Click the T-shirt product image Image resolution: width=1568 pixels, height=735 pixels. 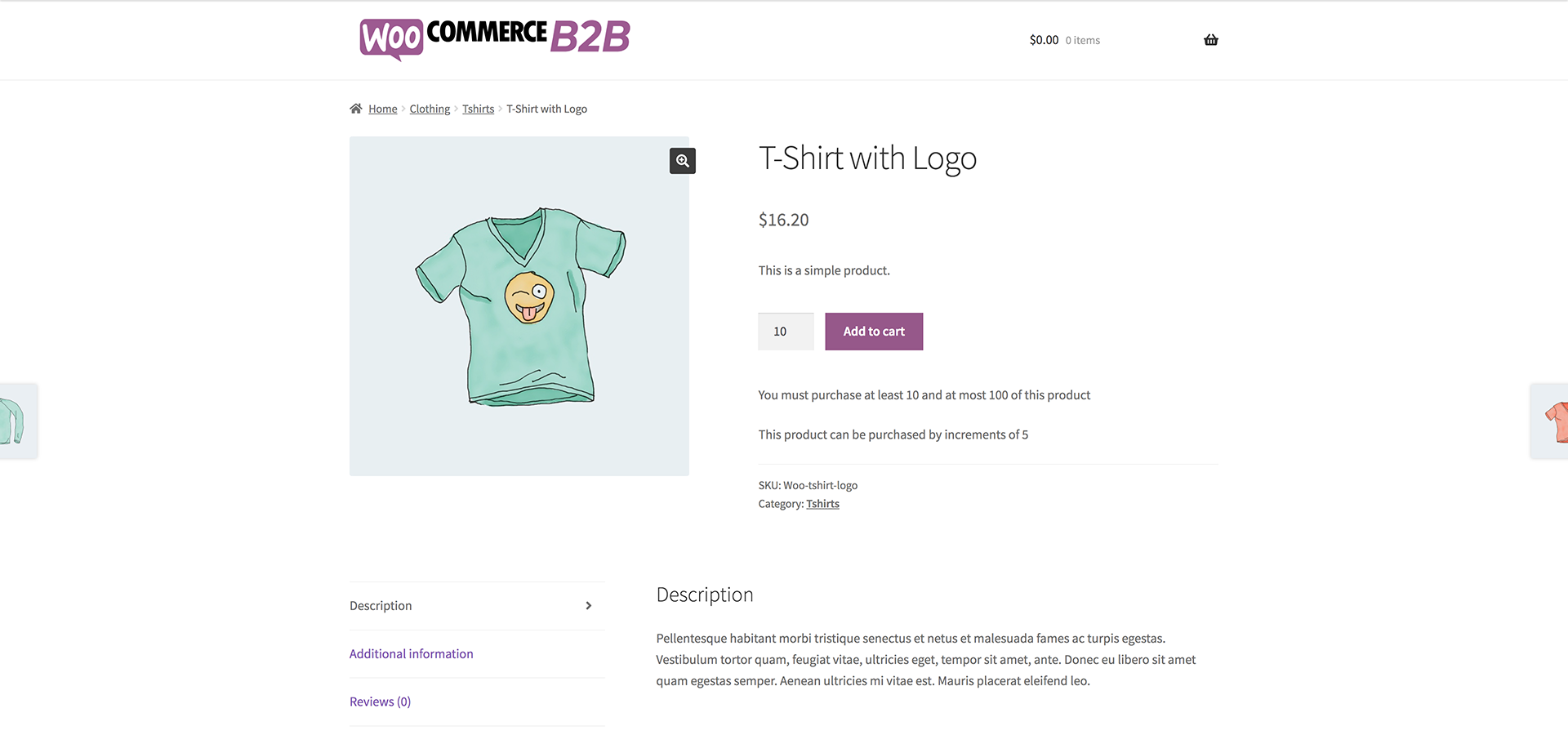[519, 306]
